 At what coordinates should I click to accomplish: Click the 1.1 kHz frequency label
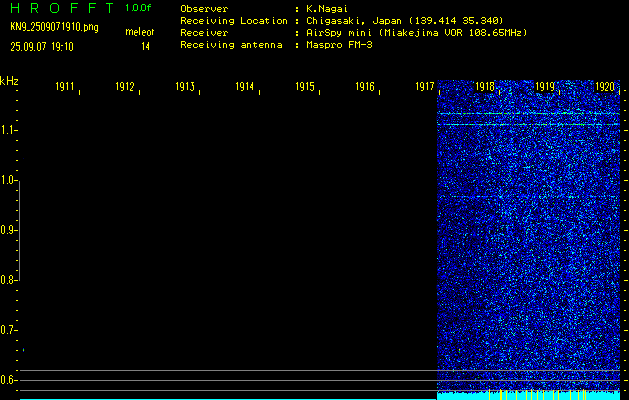tap(7, 130)
